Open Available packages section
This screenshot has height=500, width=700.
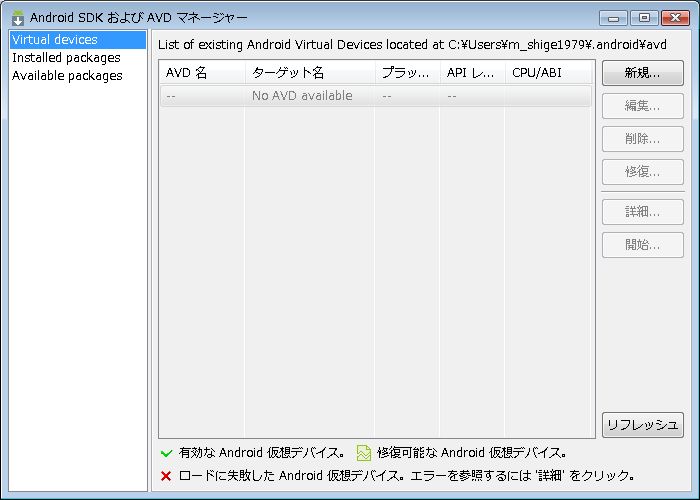coord(67,76)
